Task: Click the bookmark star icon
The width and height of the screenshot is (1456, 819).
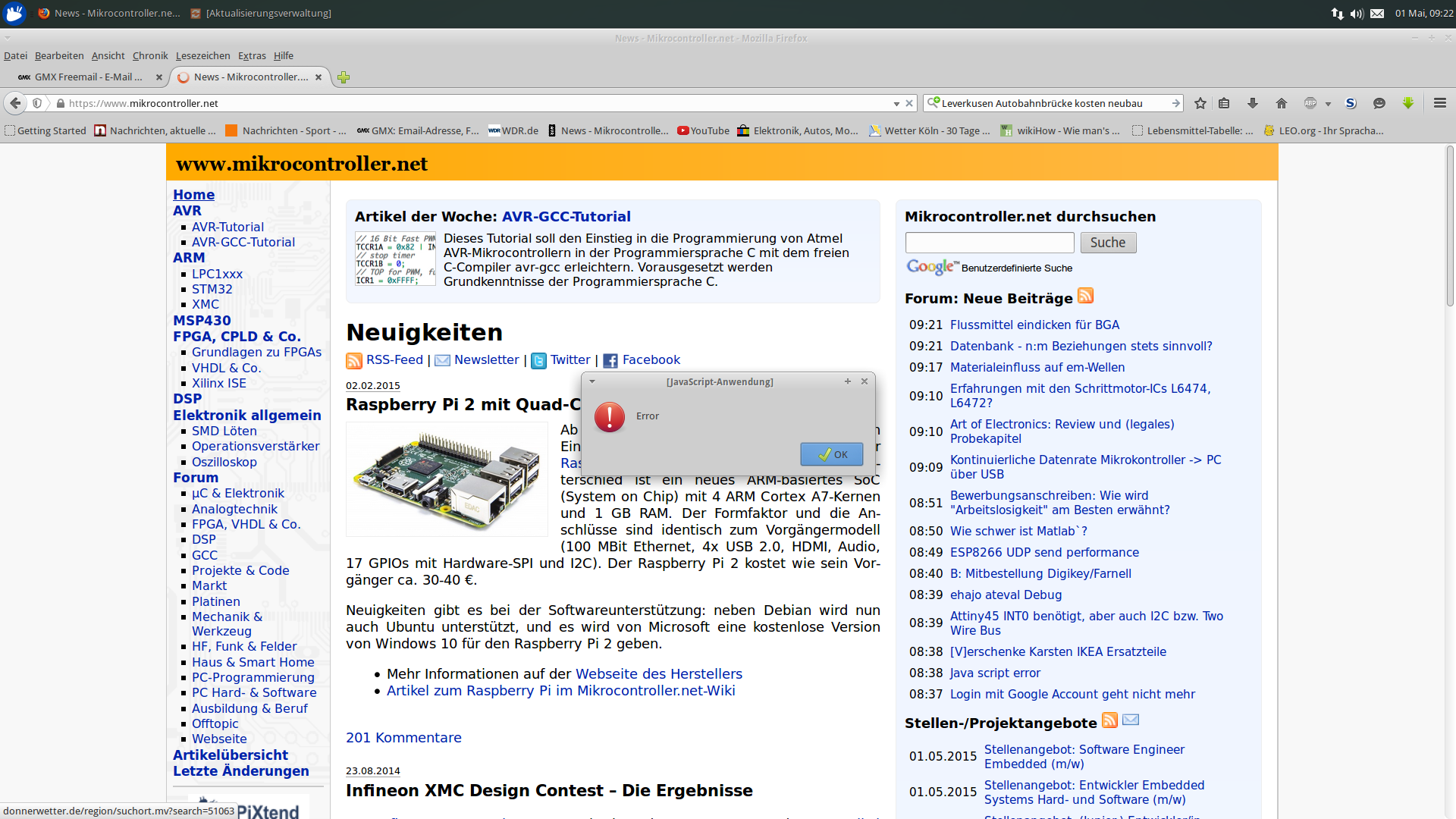Action: pyautogui.click(x=1200, y=103)
